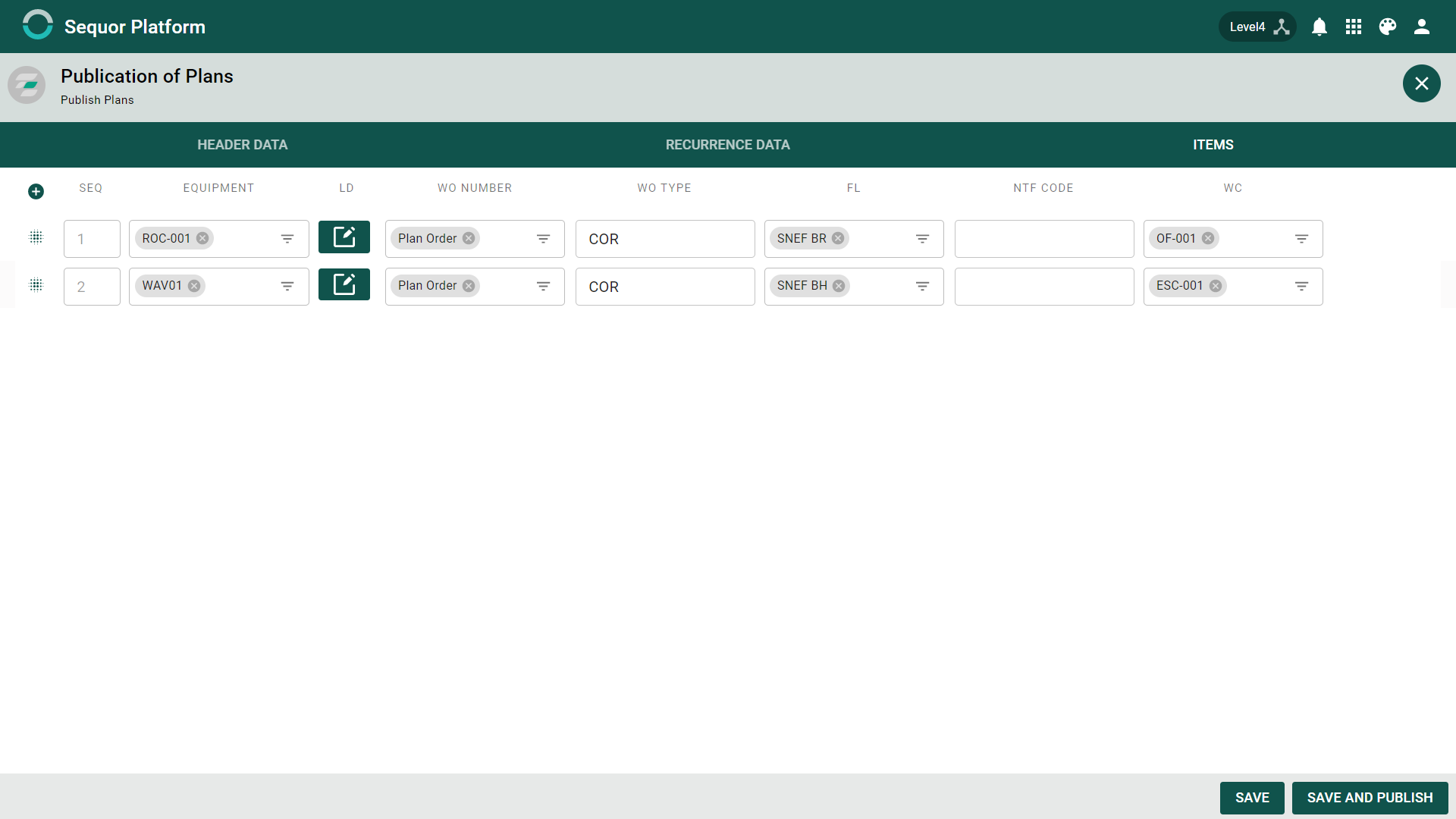Remove the ROC-001 equipment chip
Viewport: 1456px width, 819px height.
coord(202,238)
